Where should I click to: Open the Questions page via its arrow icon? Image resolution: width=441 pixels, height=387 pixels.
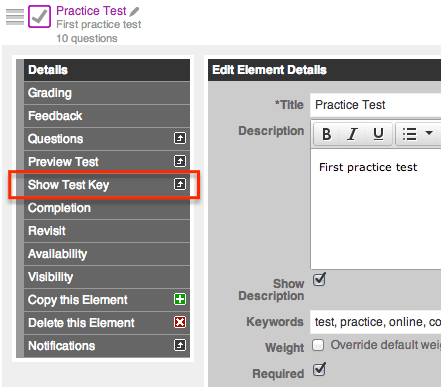point(180,138)
